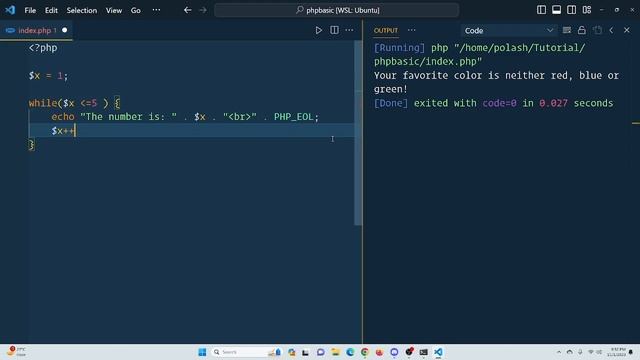Select the index.php editor tab
Image resolution: width=640 pixels, height=360 pixels.
coord(36,30)
